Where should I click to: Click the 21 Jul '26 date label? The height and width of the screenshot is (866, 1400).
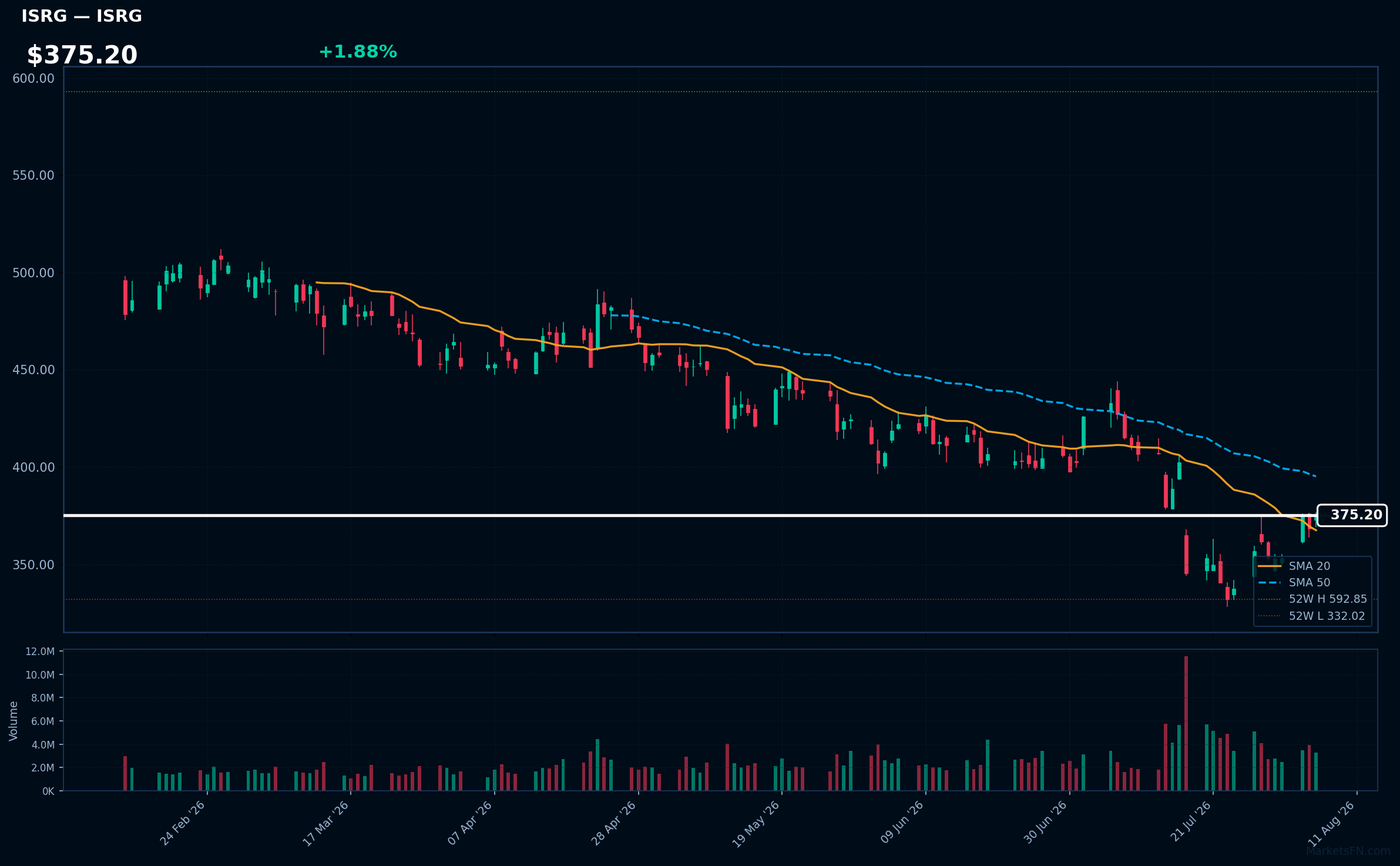point(1191,822)
